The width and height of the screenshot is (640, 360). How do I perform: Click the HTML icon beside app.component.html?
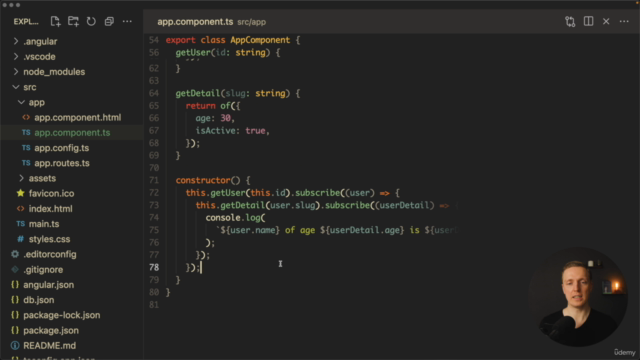tap(26, 118)
